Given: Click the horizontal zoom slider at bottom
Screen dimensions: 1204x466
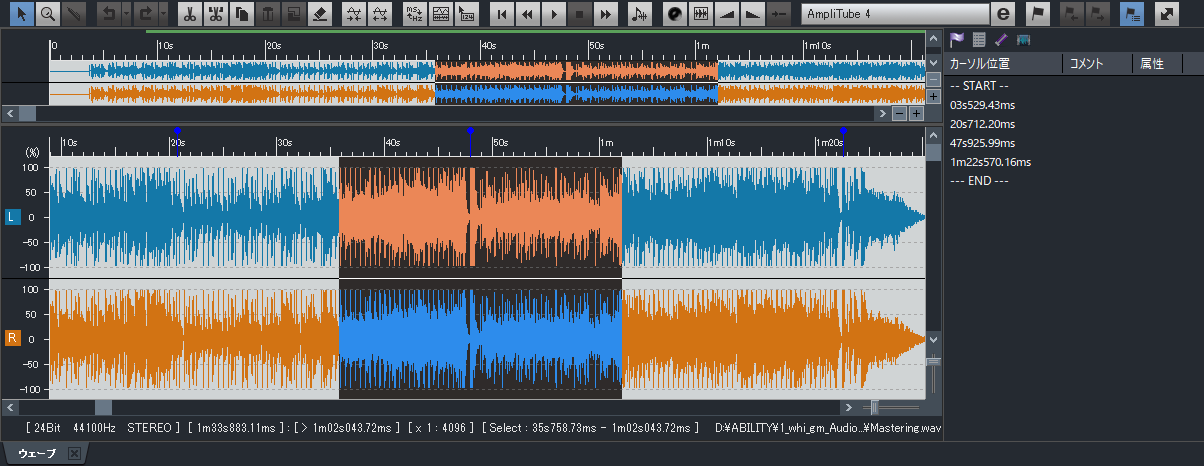Looking at the screenshot, I should coord(876,407).
